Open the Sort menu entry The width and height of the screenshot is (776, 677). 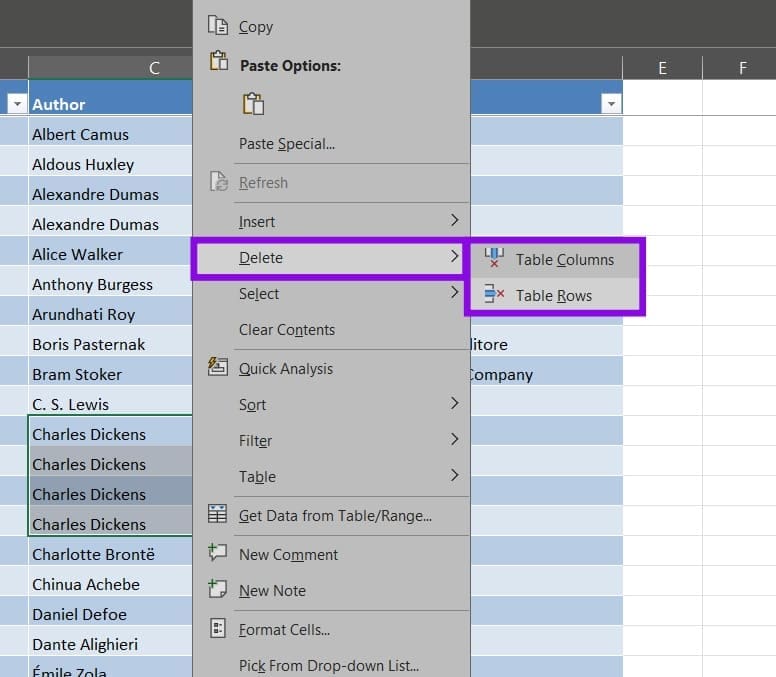331,405
